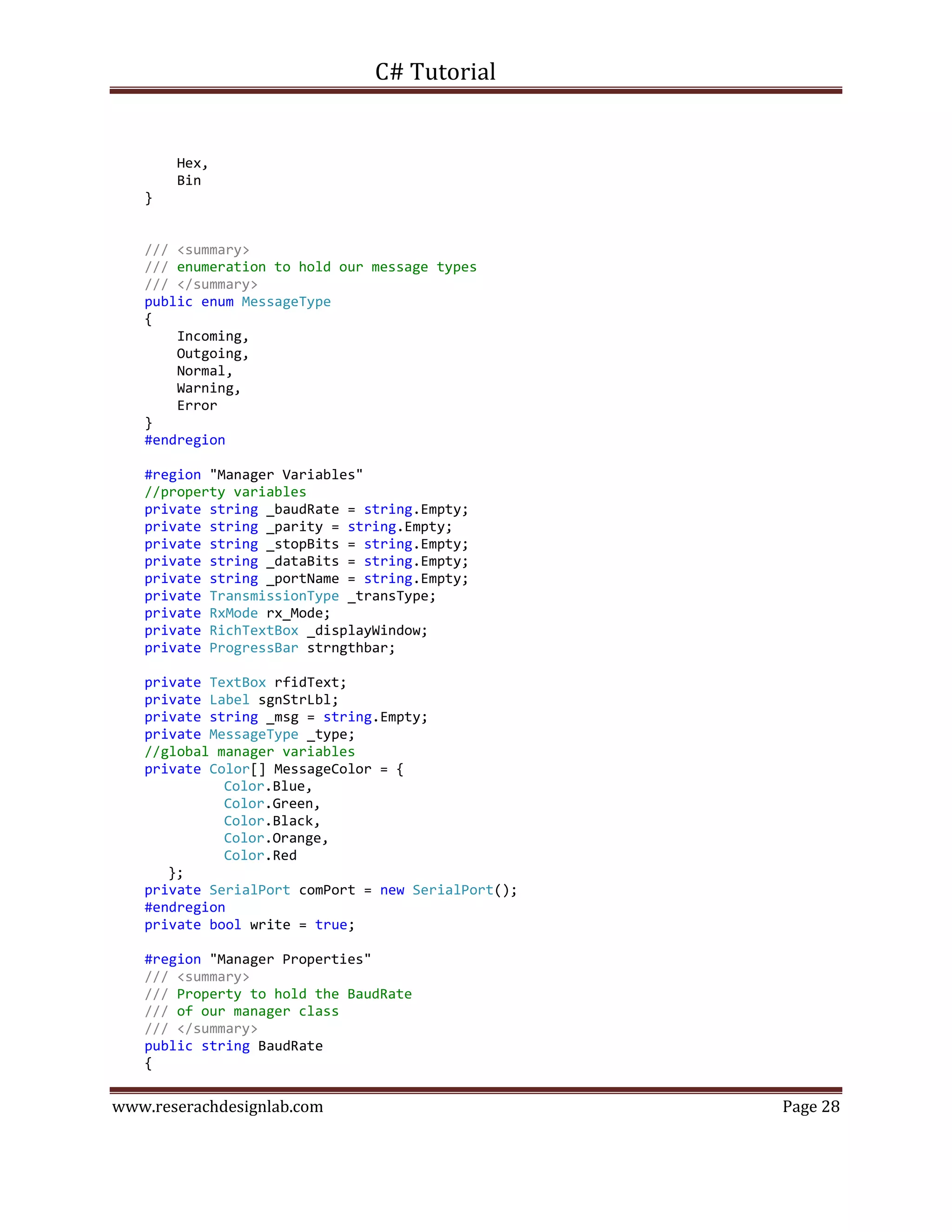Click the #endregion line after Error

[x=185, y=440]
